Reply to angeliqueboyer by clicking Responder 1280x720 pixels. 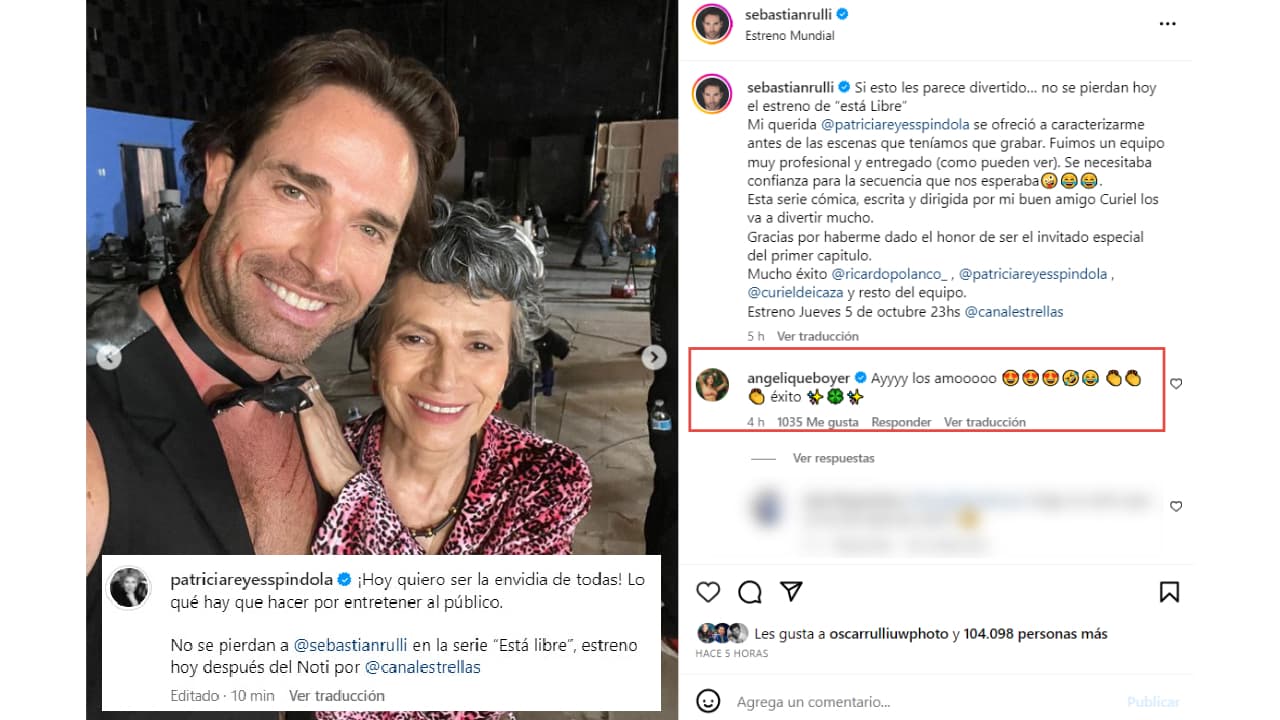coord(901,422)
